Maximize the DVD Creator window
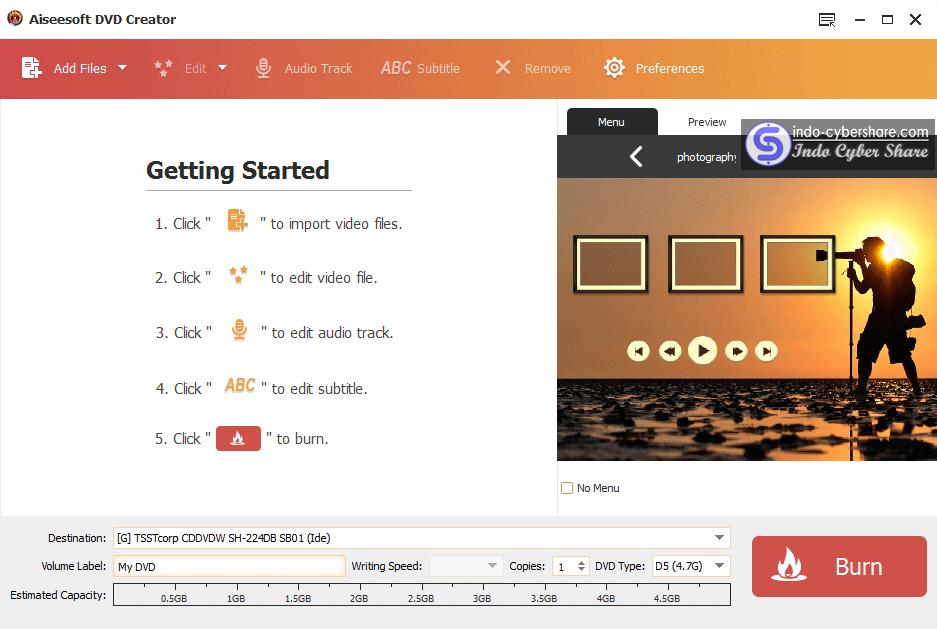 click(887, 20)
